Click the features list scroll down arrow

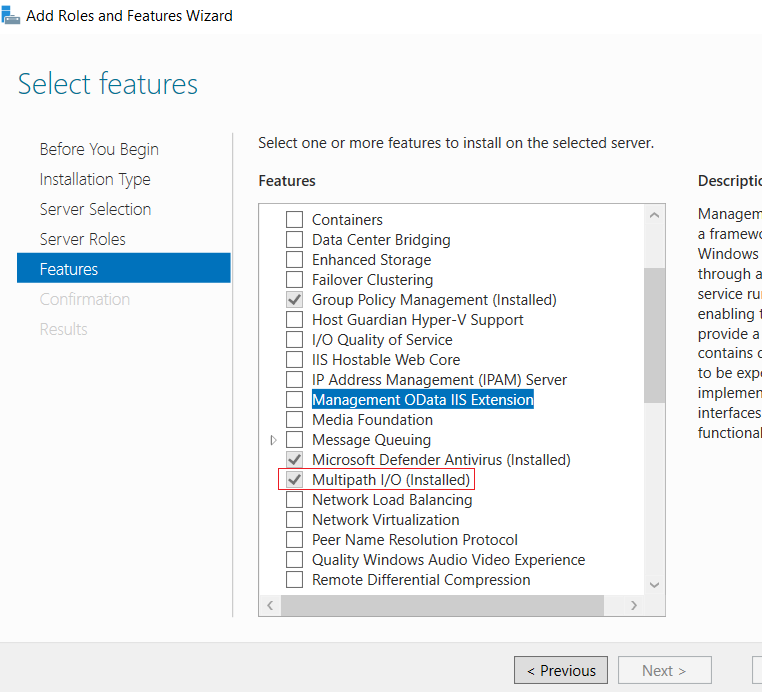tap(654, 585)
